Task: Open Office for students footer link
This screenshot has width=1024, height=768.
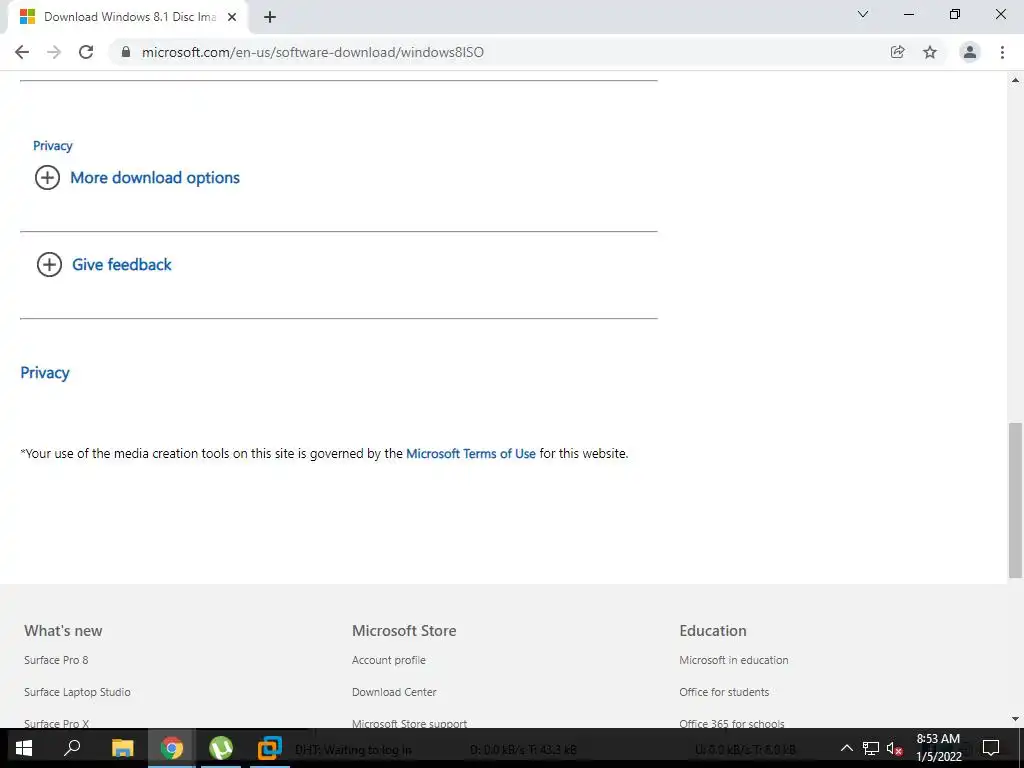Action: pyautogui.click(x=724, y=692)
